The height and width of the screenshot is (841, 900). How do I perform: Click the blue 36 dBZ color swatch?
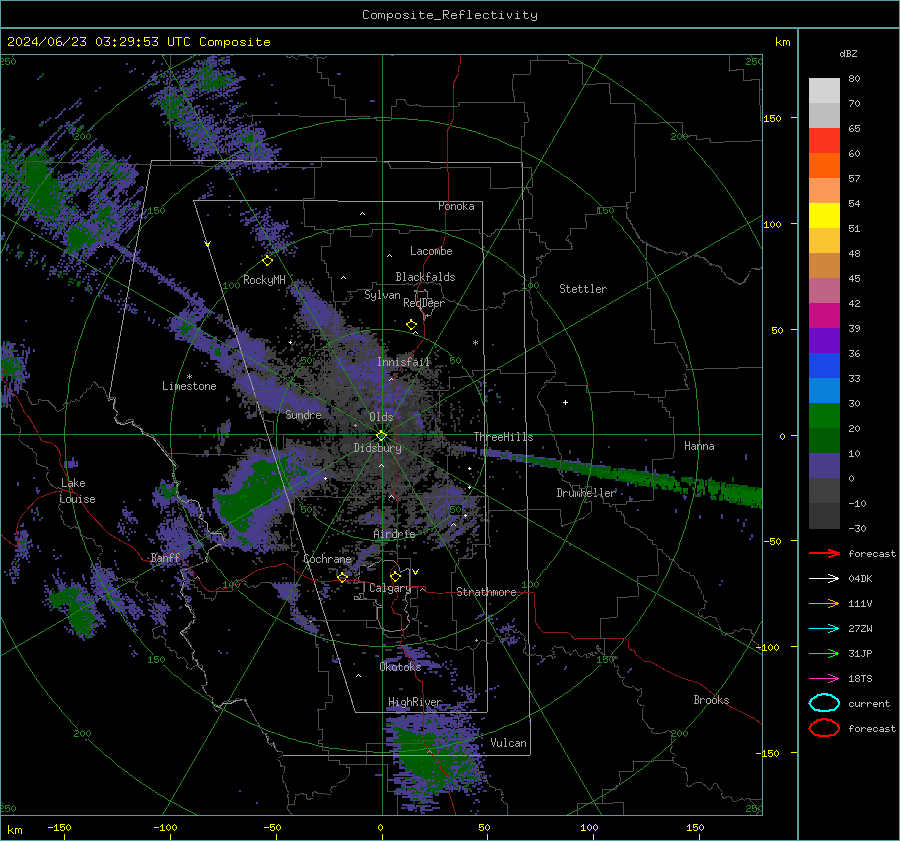824,365
